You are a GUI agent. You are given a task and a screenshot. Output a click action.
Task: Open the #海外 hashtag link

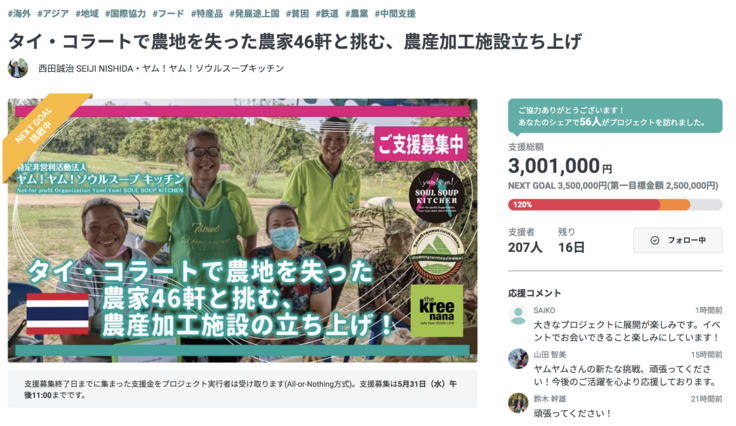19,14
